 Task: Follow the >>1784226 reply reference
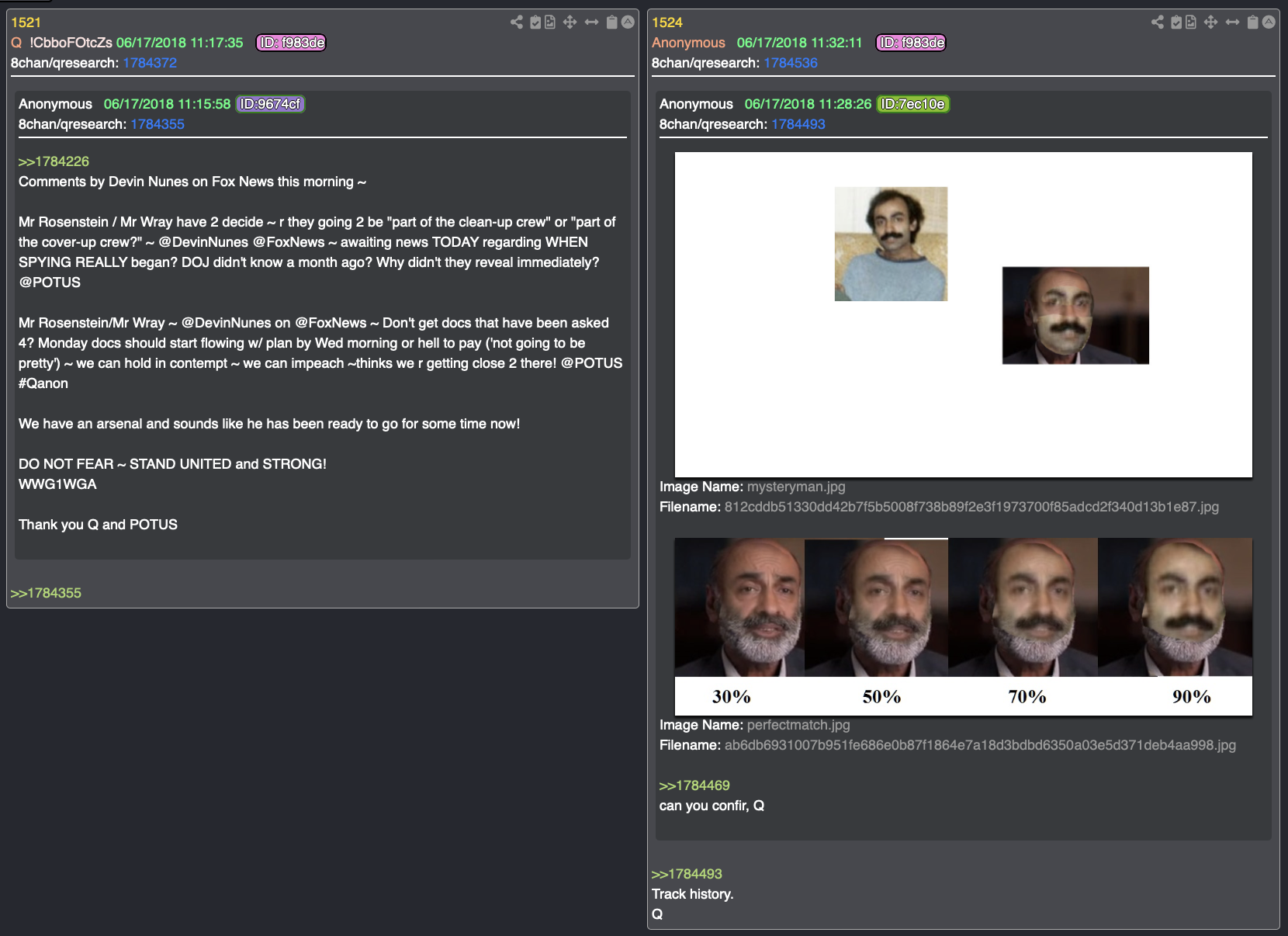(54, 161)
